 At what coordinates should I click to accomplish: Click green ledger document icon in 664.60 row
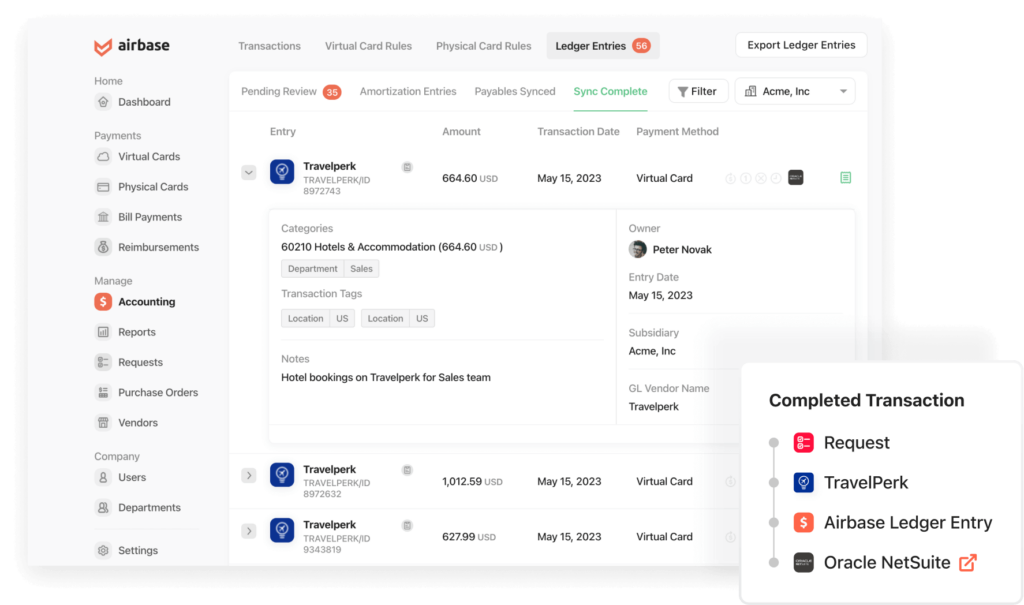coord(846,178)
